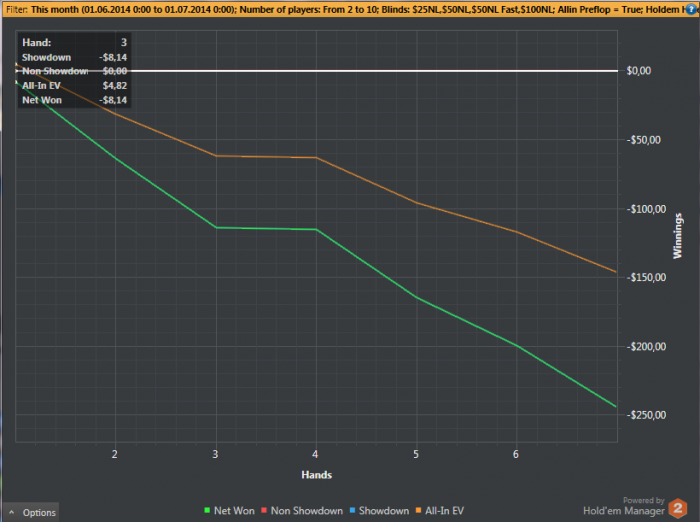The width and height of the screenshot is (700, 522).
Task: Click the yellow Filter description bar
Action: 350,9
